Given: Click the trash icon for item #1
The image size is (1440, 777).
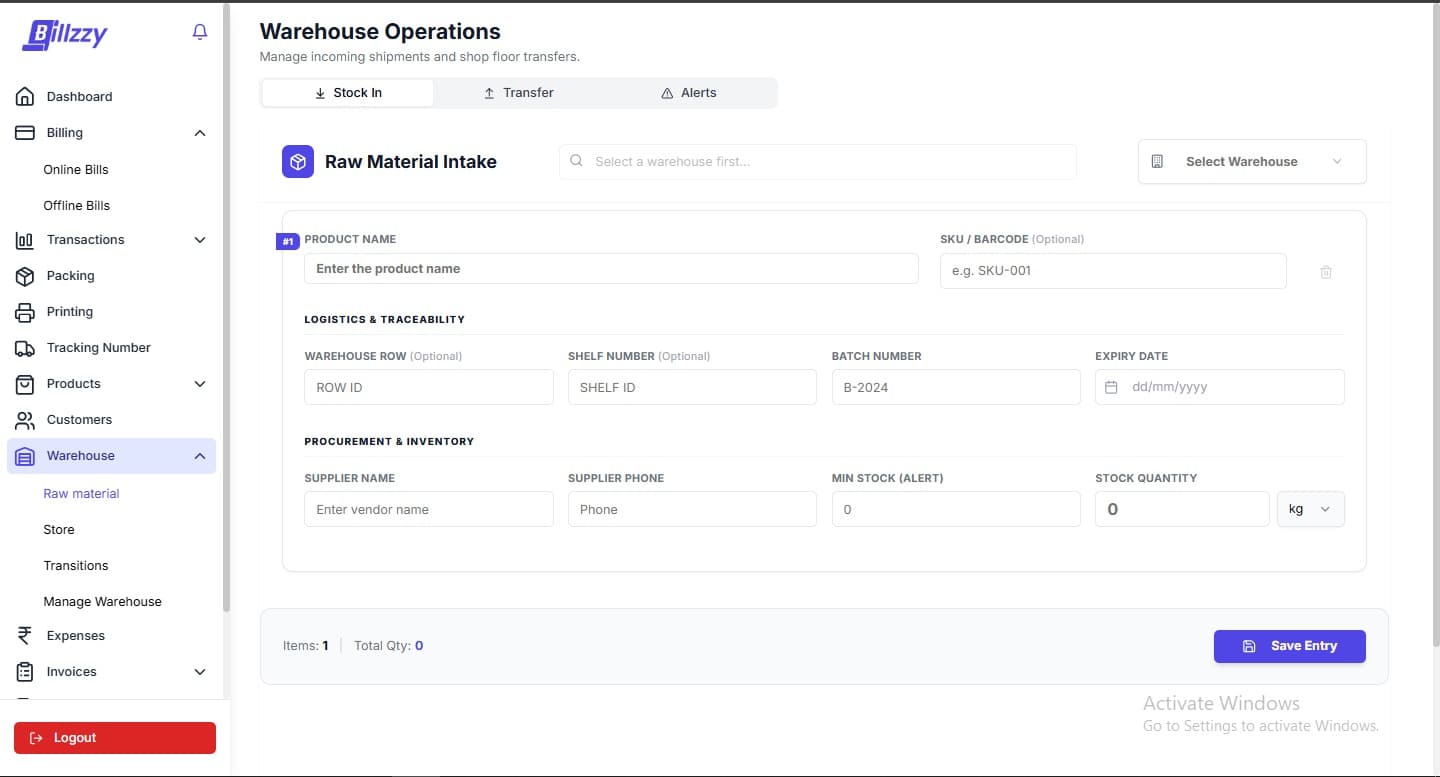Looking at the screenshot, I should [1325, 272].
